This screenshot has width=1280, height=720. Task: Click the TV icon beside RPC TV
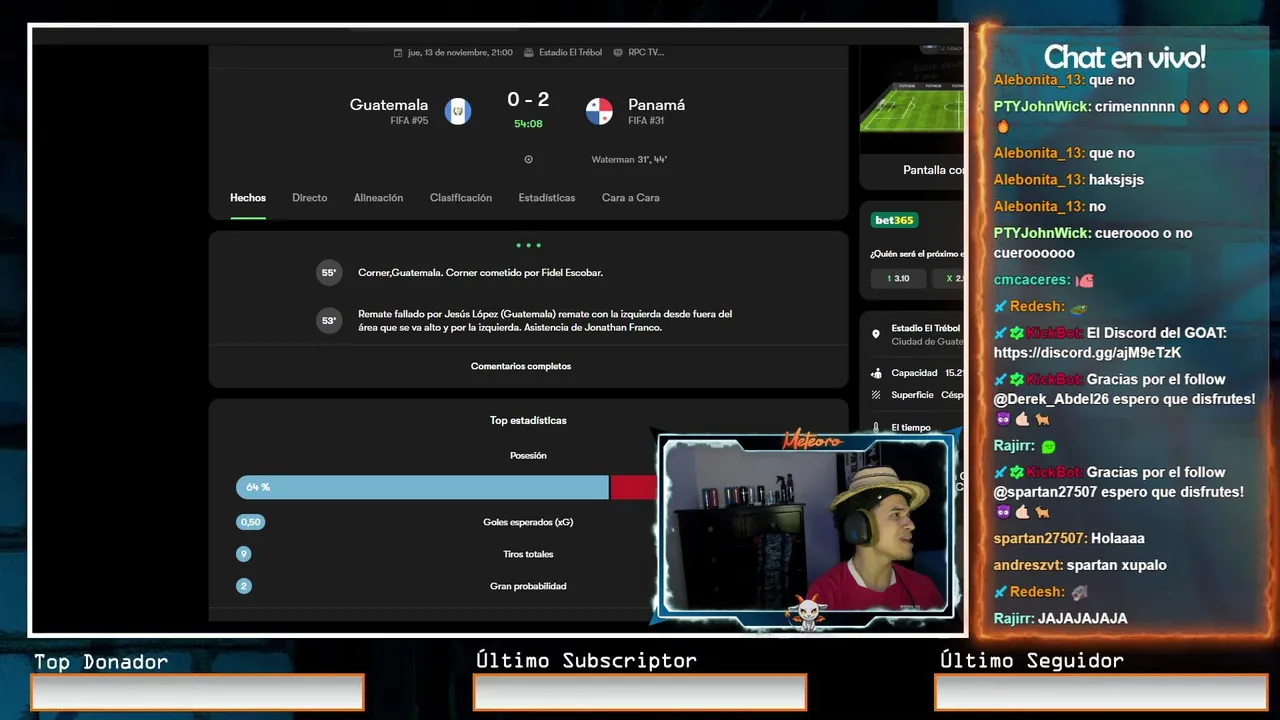coord(618,53)
